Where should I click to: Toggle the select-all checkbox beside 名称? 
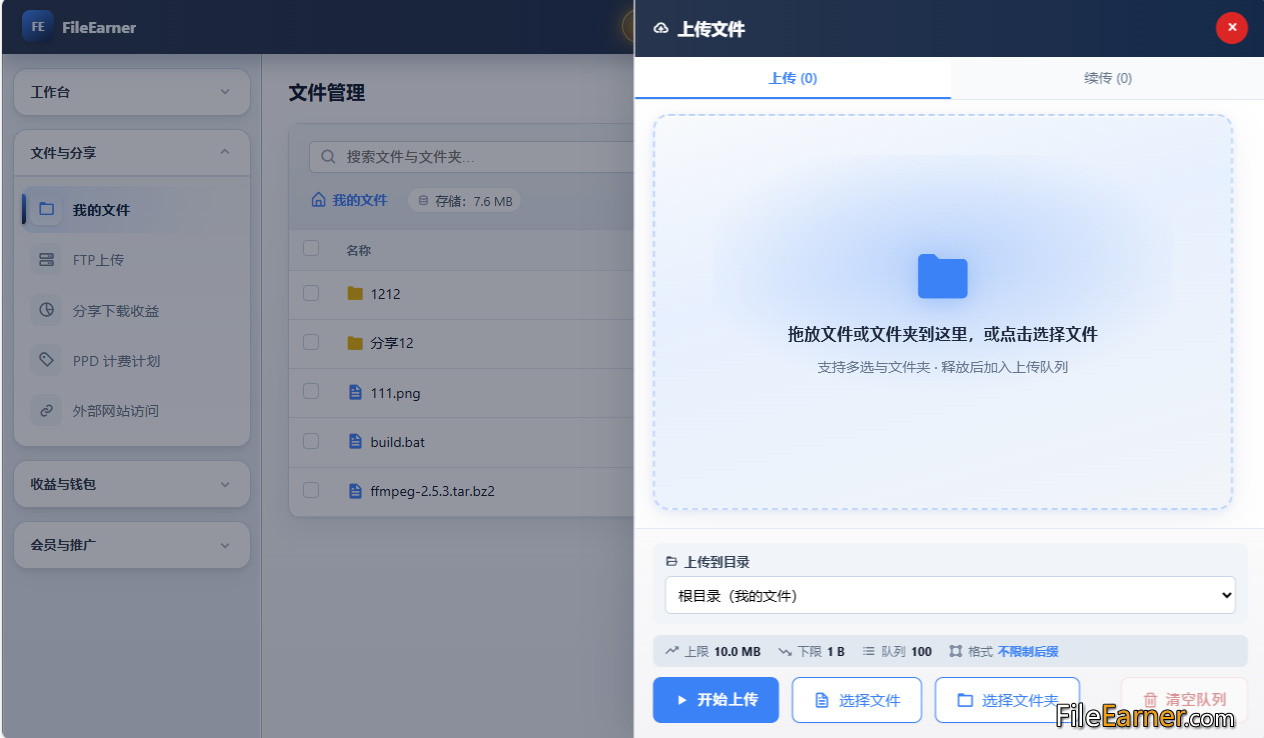pyautogui.click(x=311, y=248)
